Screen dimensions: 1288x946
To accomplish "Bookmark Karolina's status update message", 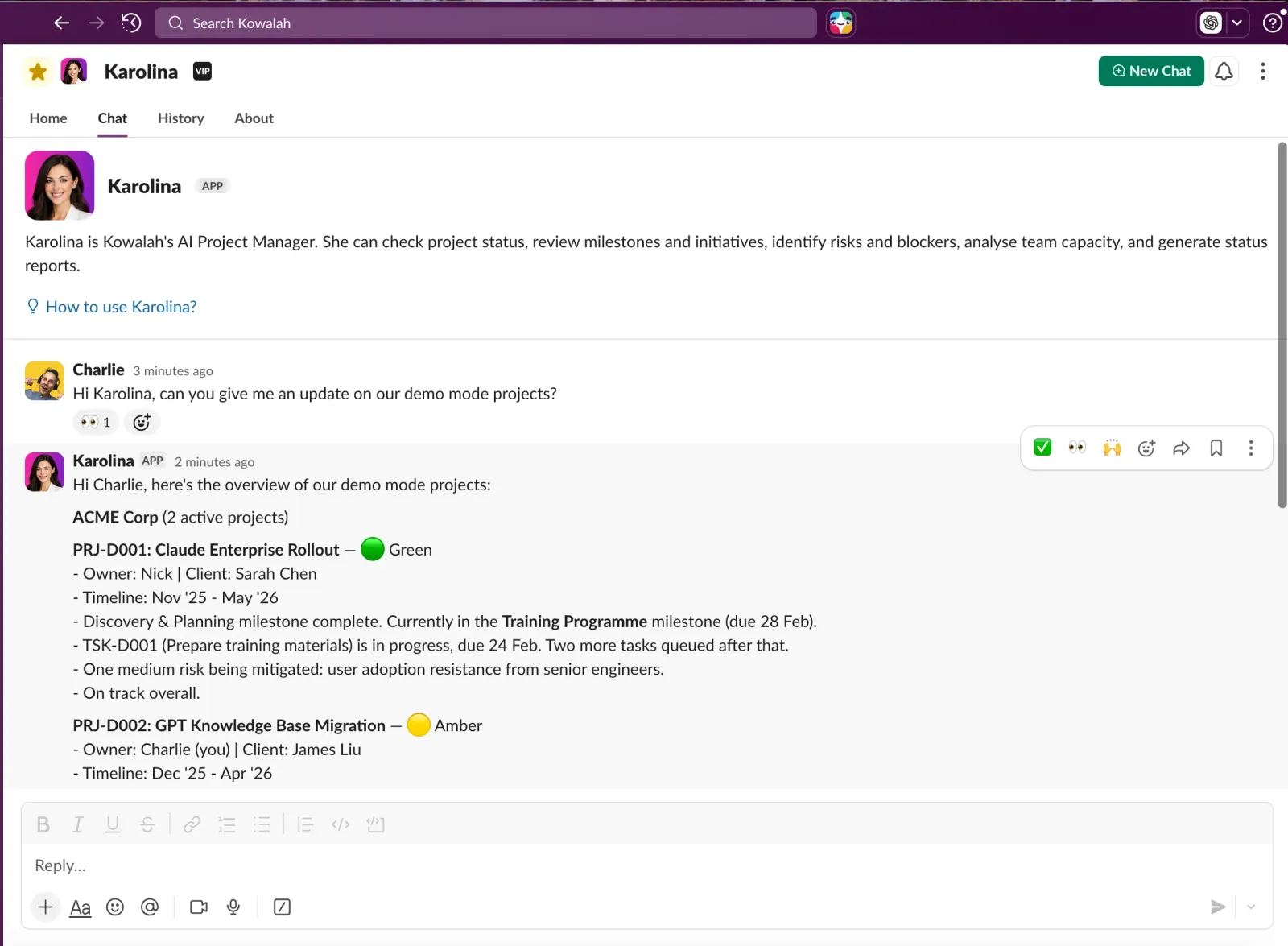I will 1216,448.
